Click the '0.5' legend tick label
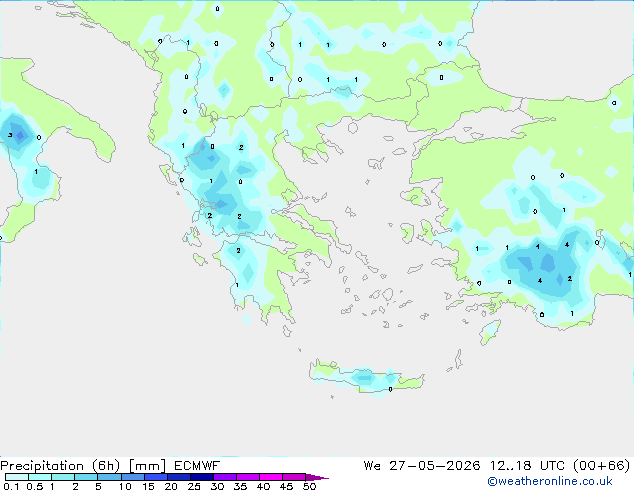 35,486
